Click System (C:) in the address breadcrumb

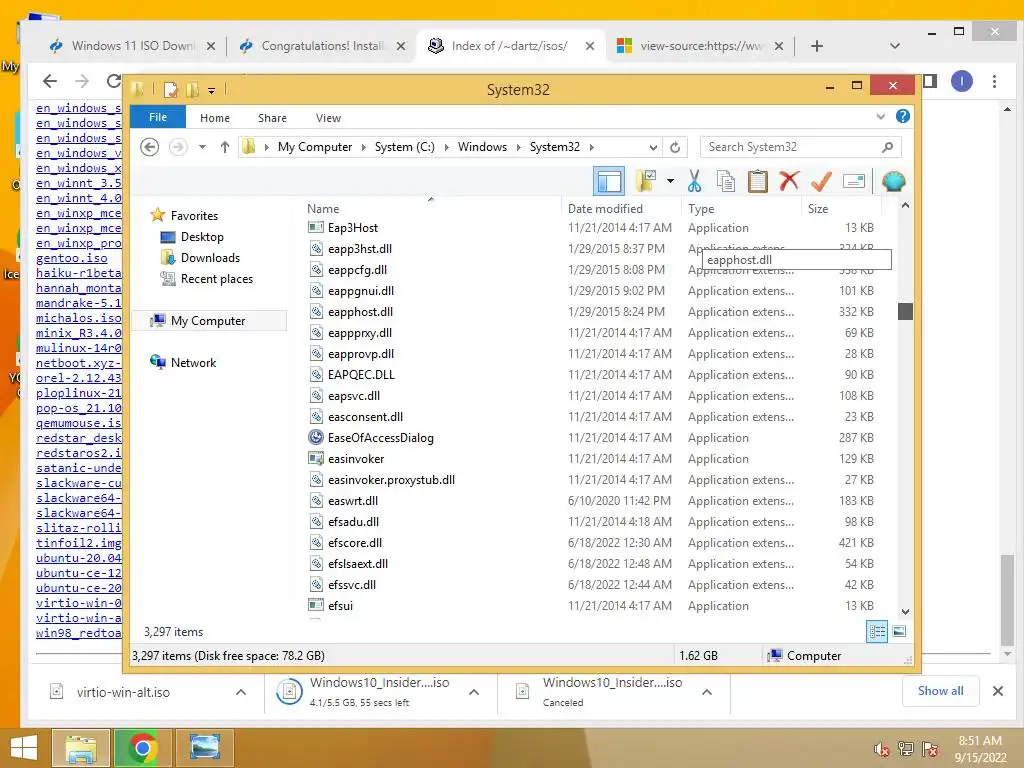tap(404, 147)
